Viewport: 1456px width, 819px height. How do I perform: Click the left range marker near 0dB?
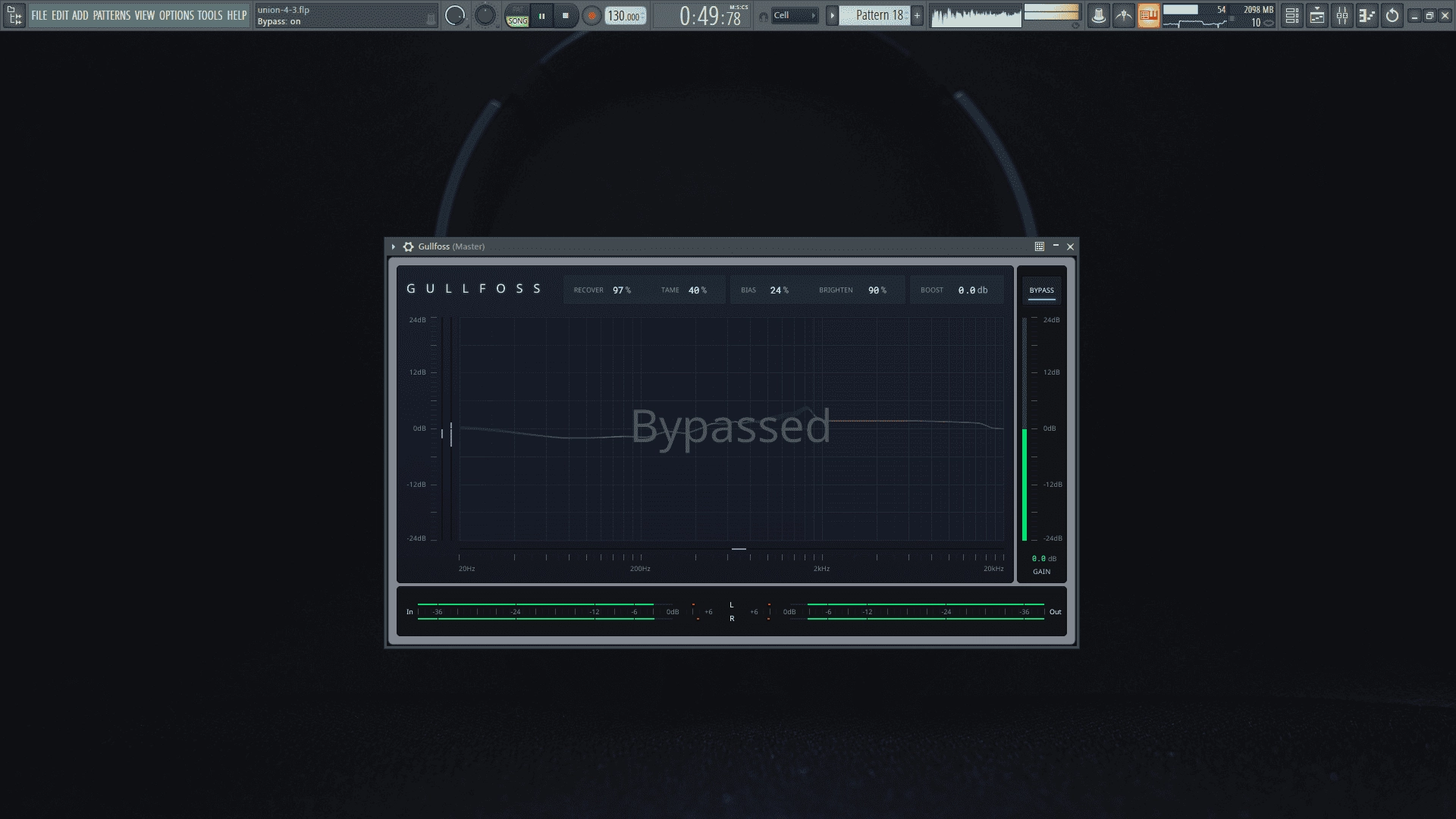click(x=442, y=434)
